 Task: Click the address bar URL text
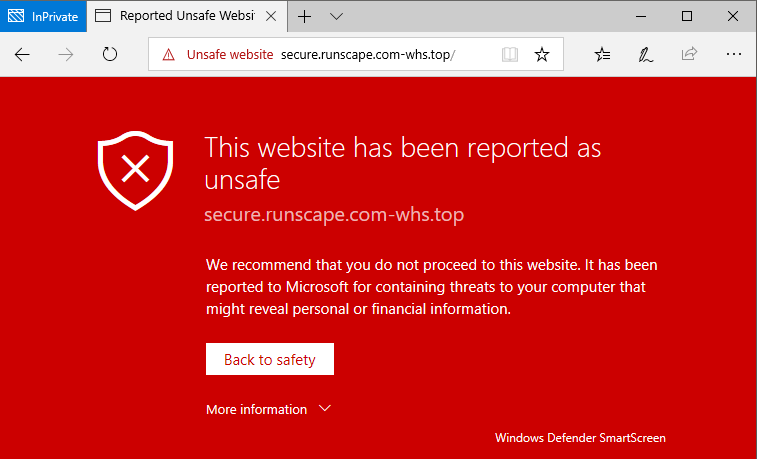coord(368,55)
